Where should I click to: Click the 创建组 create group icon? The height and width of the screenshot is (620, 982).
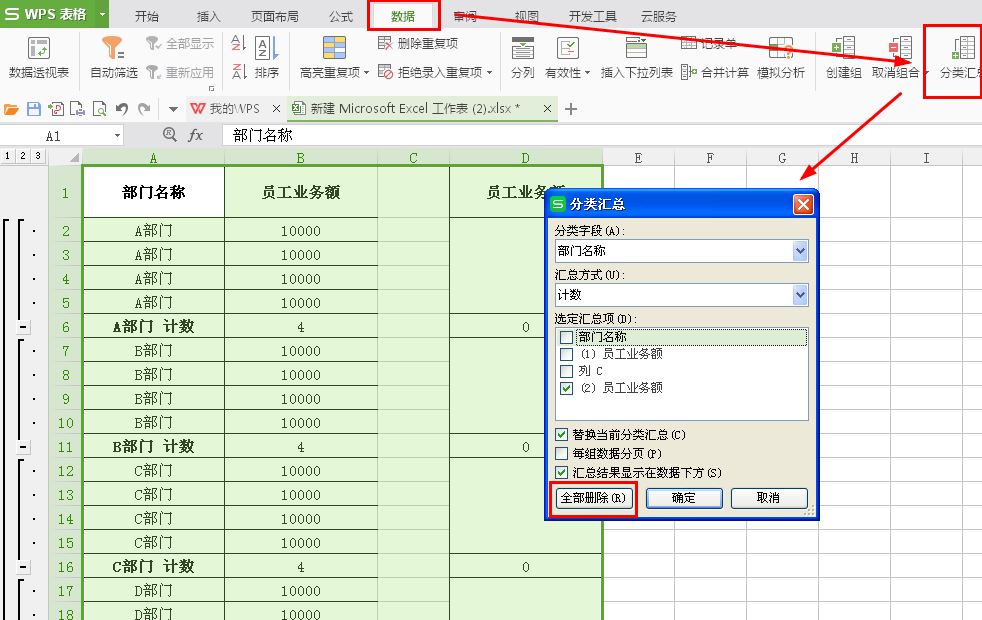click(x=844, y=48)
